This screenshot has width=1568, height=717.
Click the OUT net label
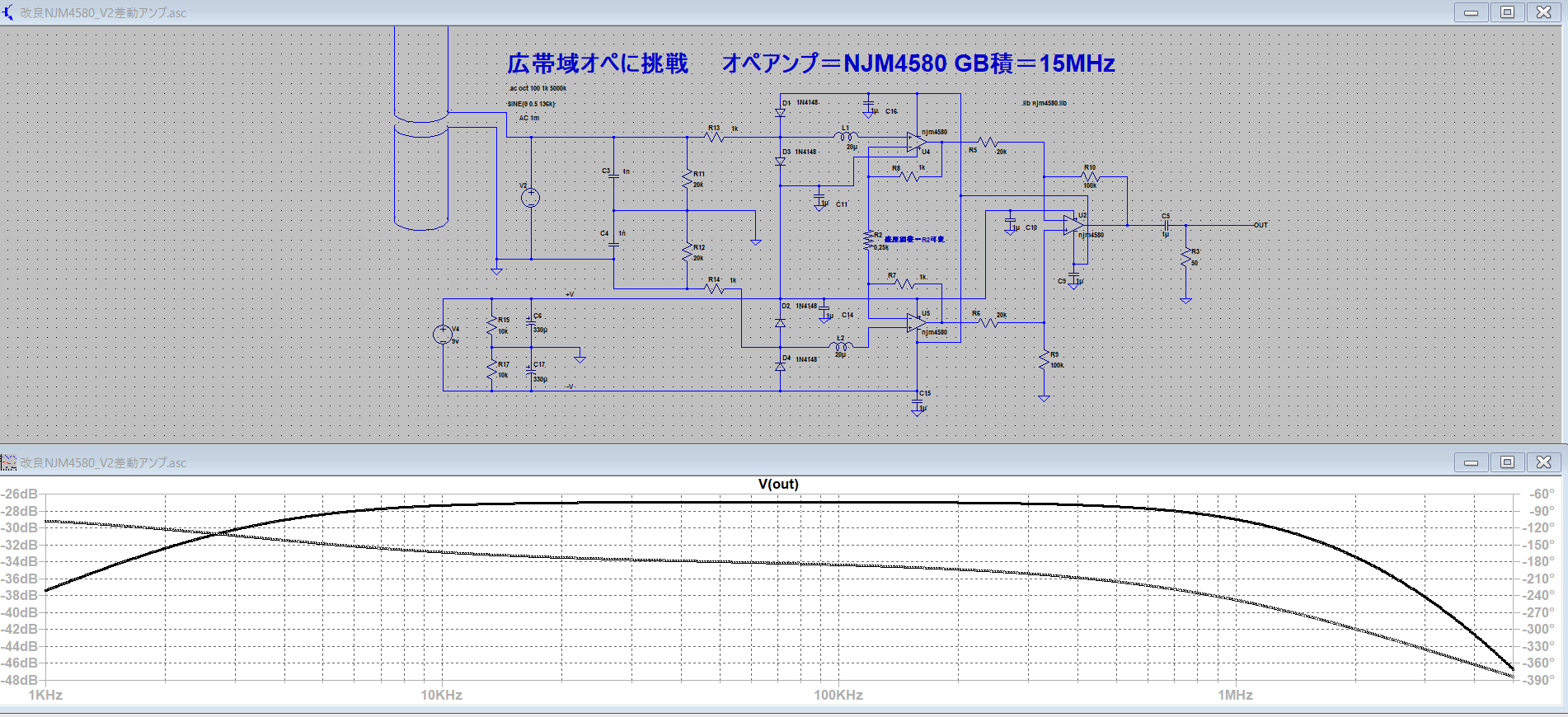[x=1261, y=225]
